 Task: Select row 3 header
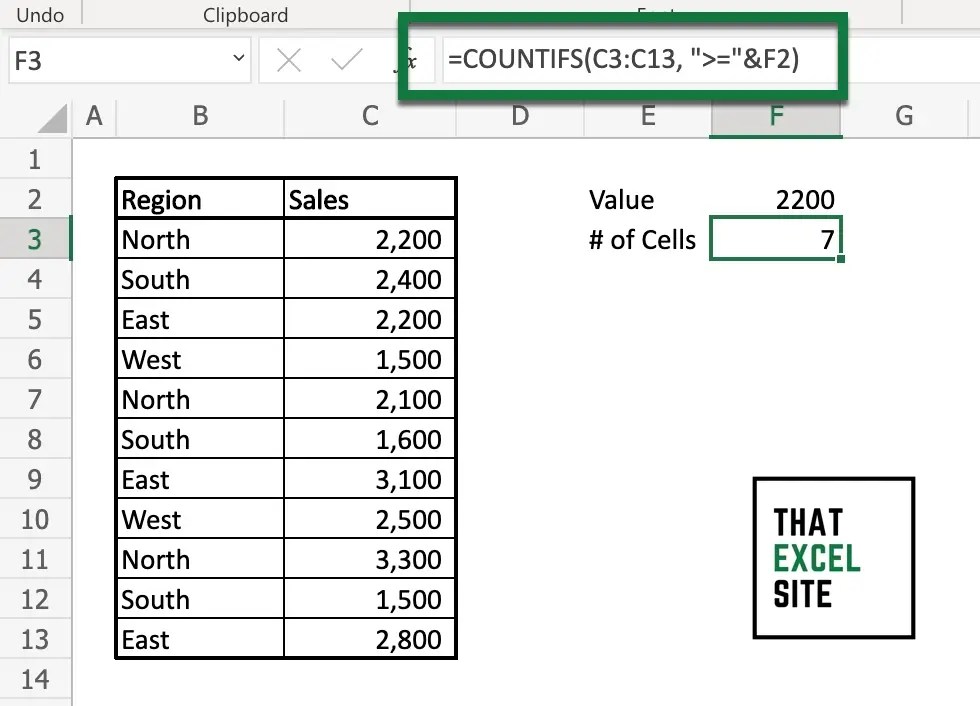(x=36, y=238)
